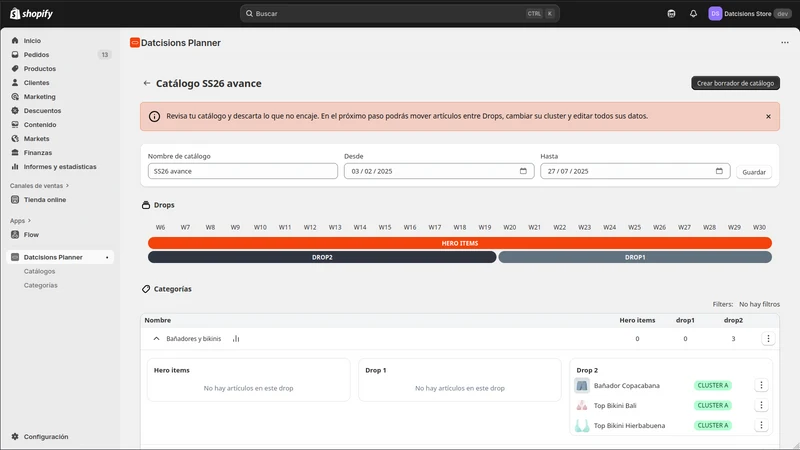Image resolution: width=800 pixels, height=450 pixels.
Task: Edit the Hasta date field
Action: coord(635,171)
